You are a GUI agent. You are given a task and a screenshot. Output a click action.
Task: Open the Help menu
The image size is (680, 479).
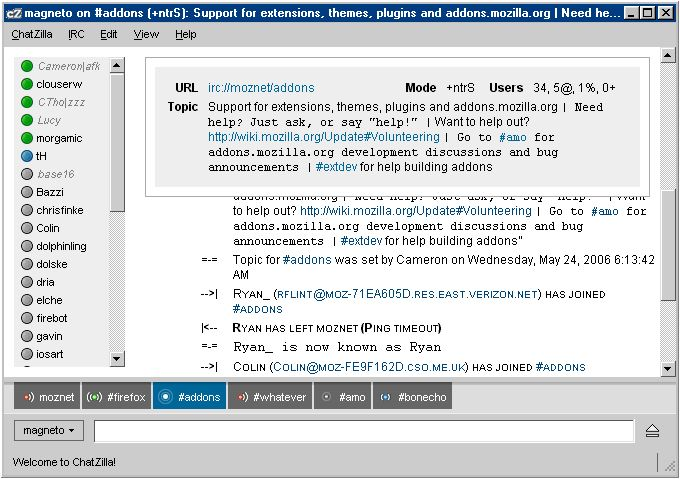click(x=186, y=34)
